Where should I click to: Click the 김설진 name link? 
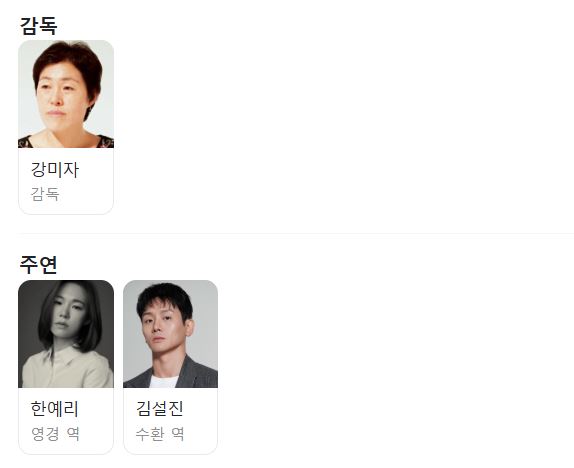pyautogui.click(x=160, y=409)
